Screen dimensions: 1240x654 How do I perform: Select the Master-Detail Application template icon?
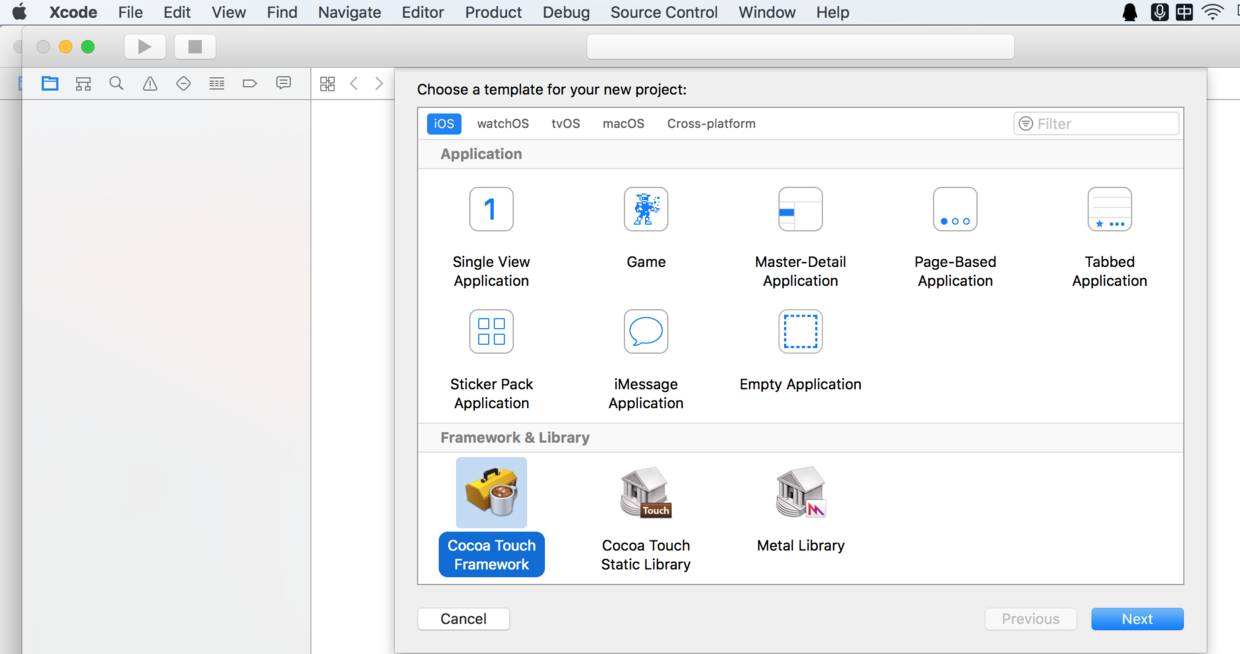coord(800,209)
